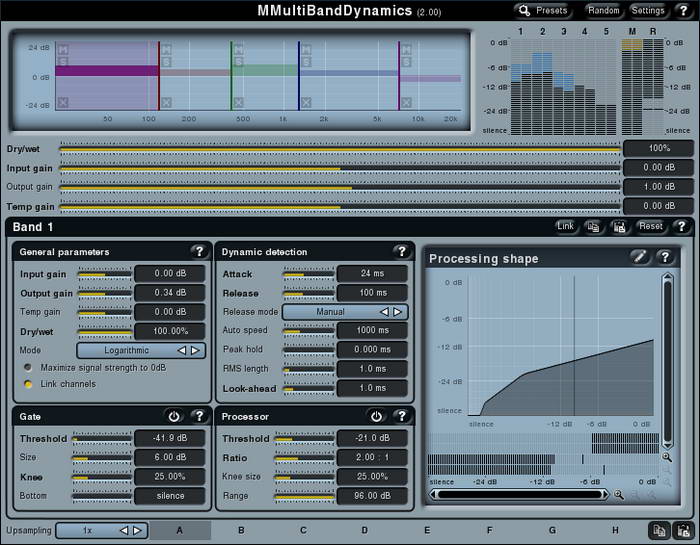The height and width of the screenshot is (545, 700).
Task: Click the main Output gain slider
Action: 340,187
